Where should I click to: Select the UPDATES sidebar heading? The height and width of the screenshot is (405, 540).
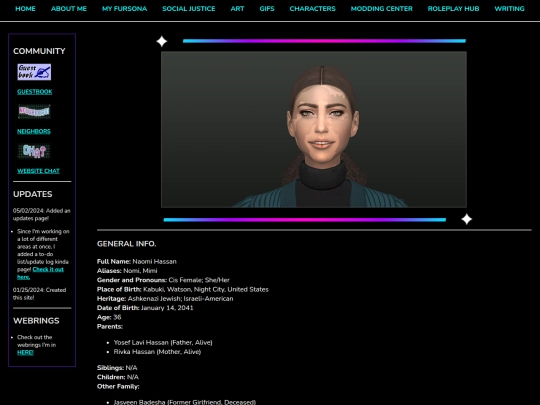33,194
